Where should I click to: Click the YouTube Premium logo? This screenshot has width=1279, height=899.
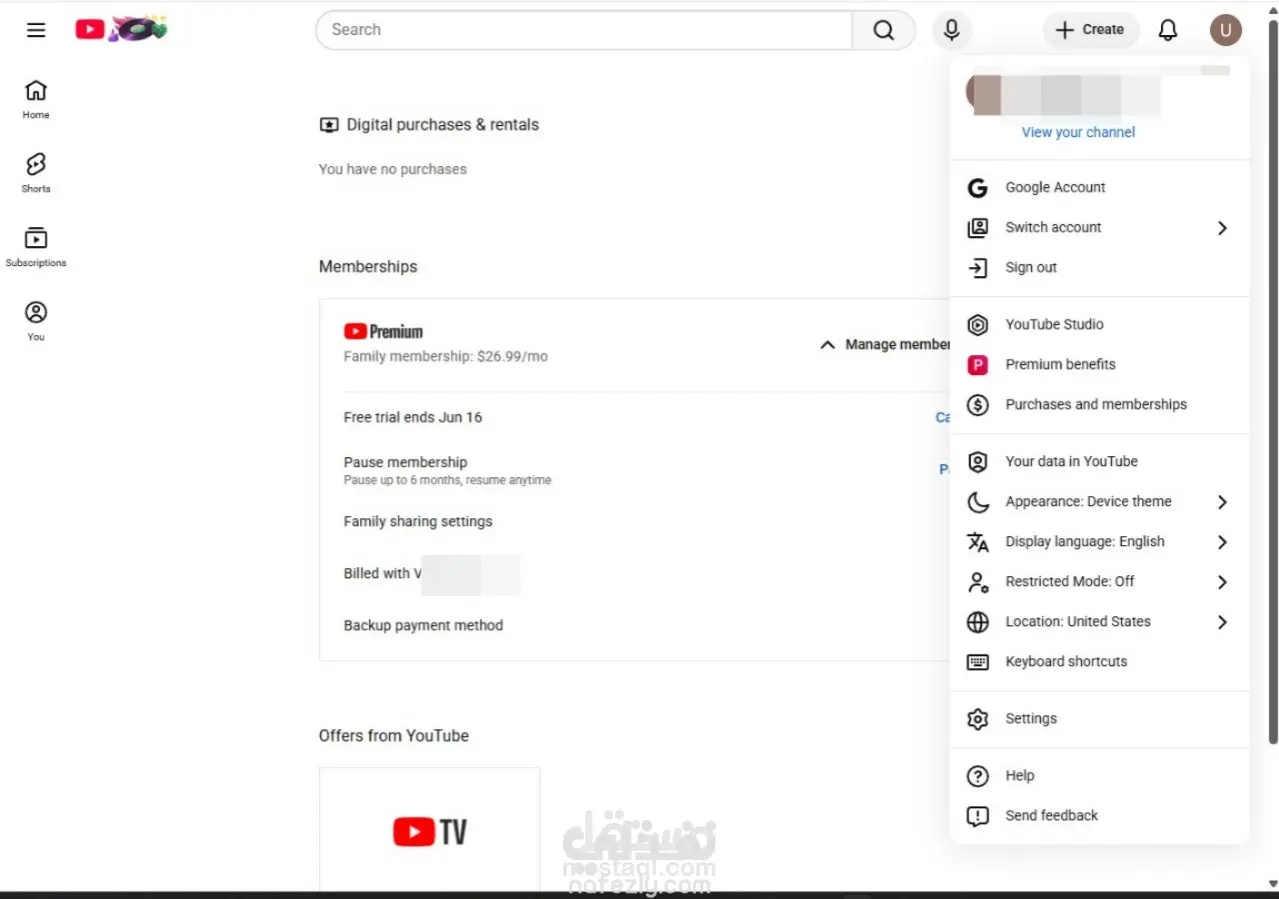tap(383, 332)
